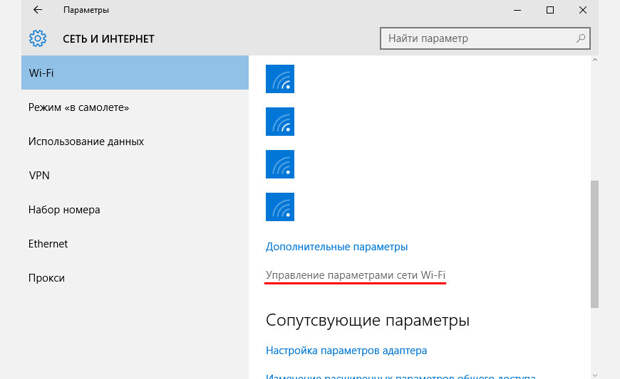Open 'Управление параметрами сети Wi-Fi' link

pos(355,275)
